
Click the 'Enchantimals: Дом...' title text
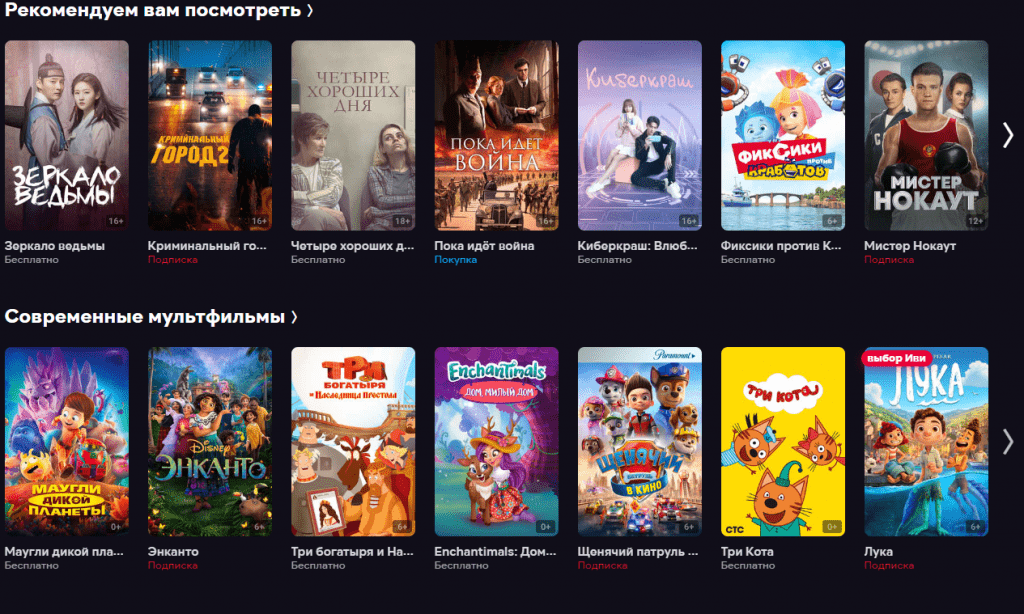click(x=495, y=552)
